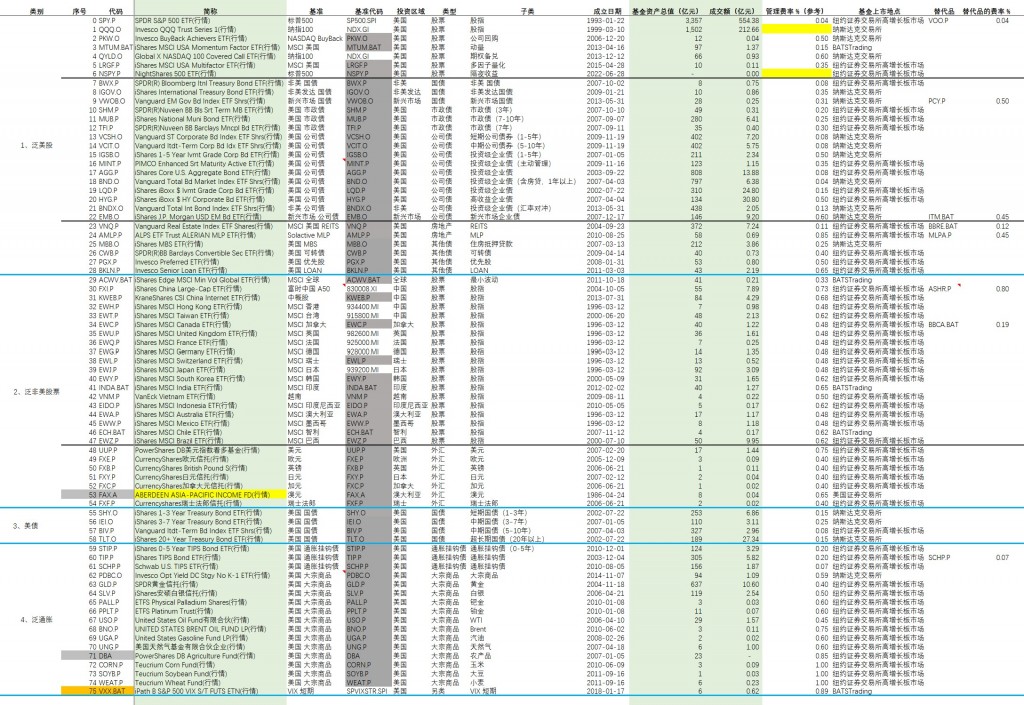
Task: Click the '1、泛美股' category cell
Action: [36, 146]
